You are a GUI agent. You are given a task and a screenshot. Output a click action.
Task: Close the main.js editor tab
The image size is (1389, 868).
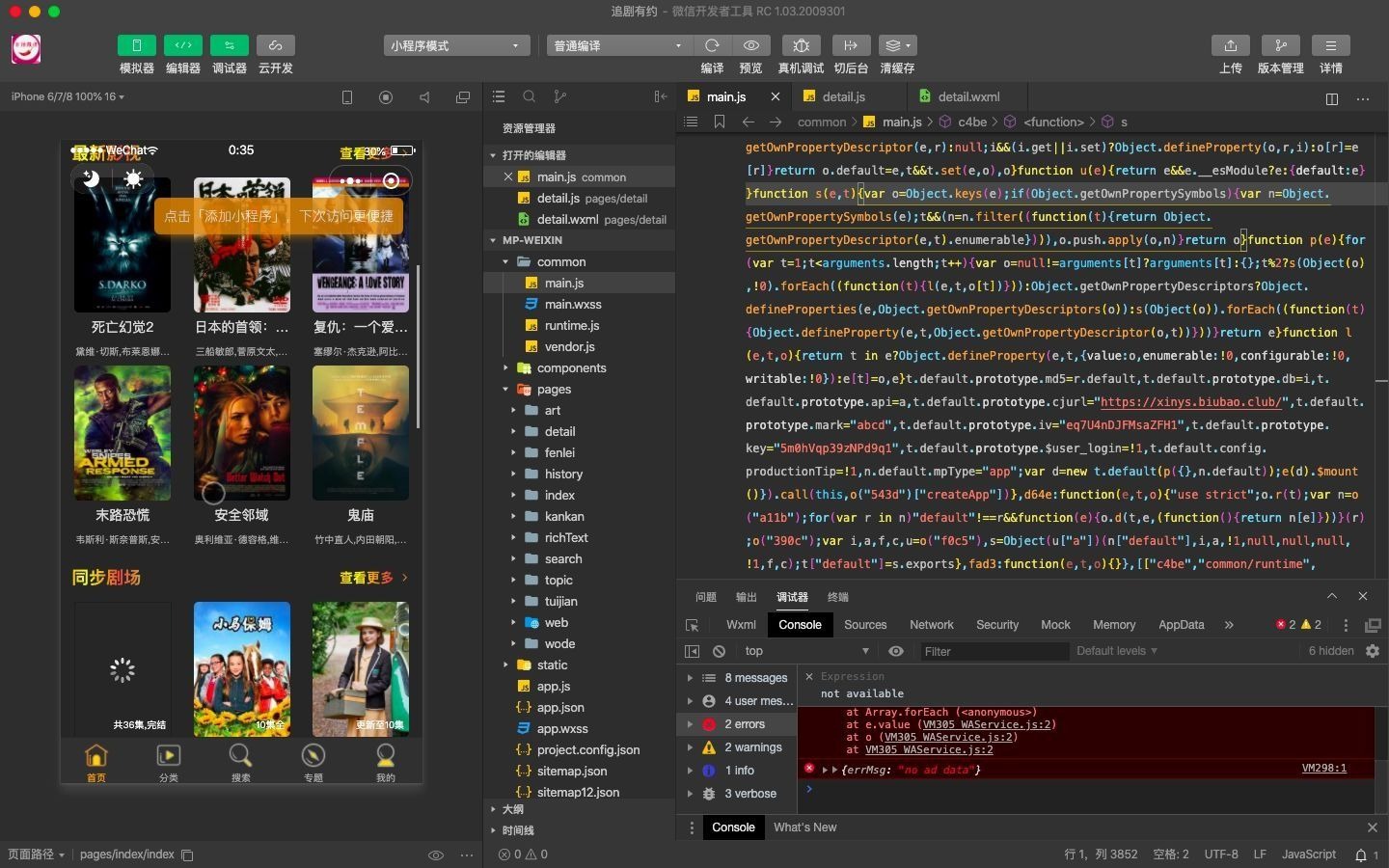tap(776, 96)
